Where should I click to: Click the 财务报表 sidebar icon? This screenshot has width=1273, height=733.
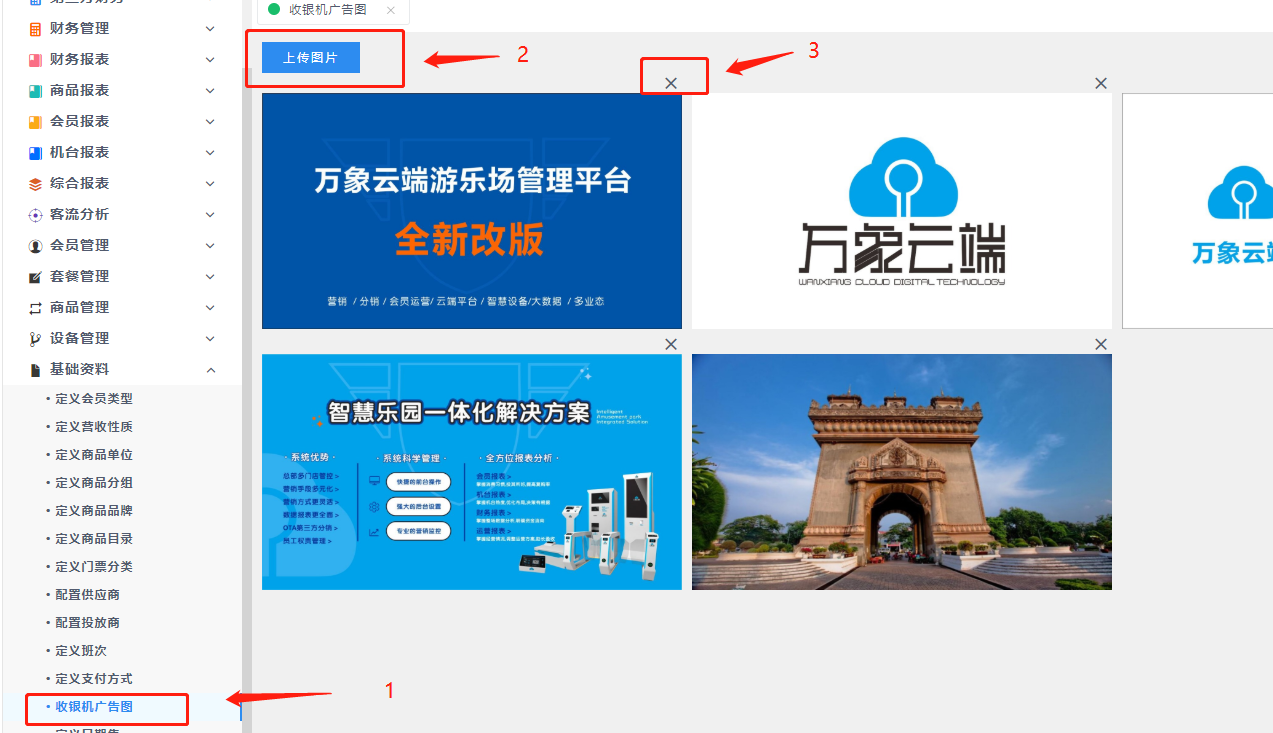tap(36, 60)
